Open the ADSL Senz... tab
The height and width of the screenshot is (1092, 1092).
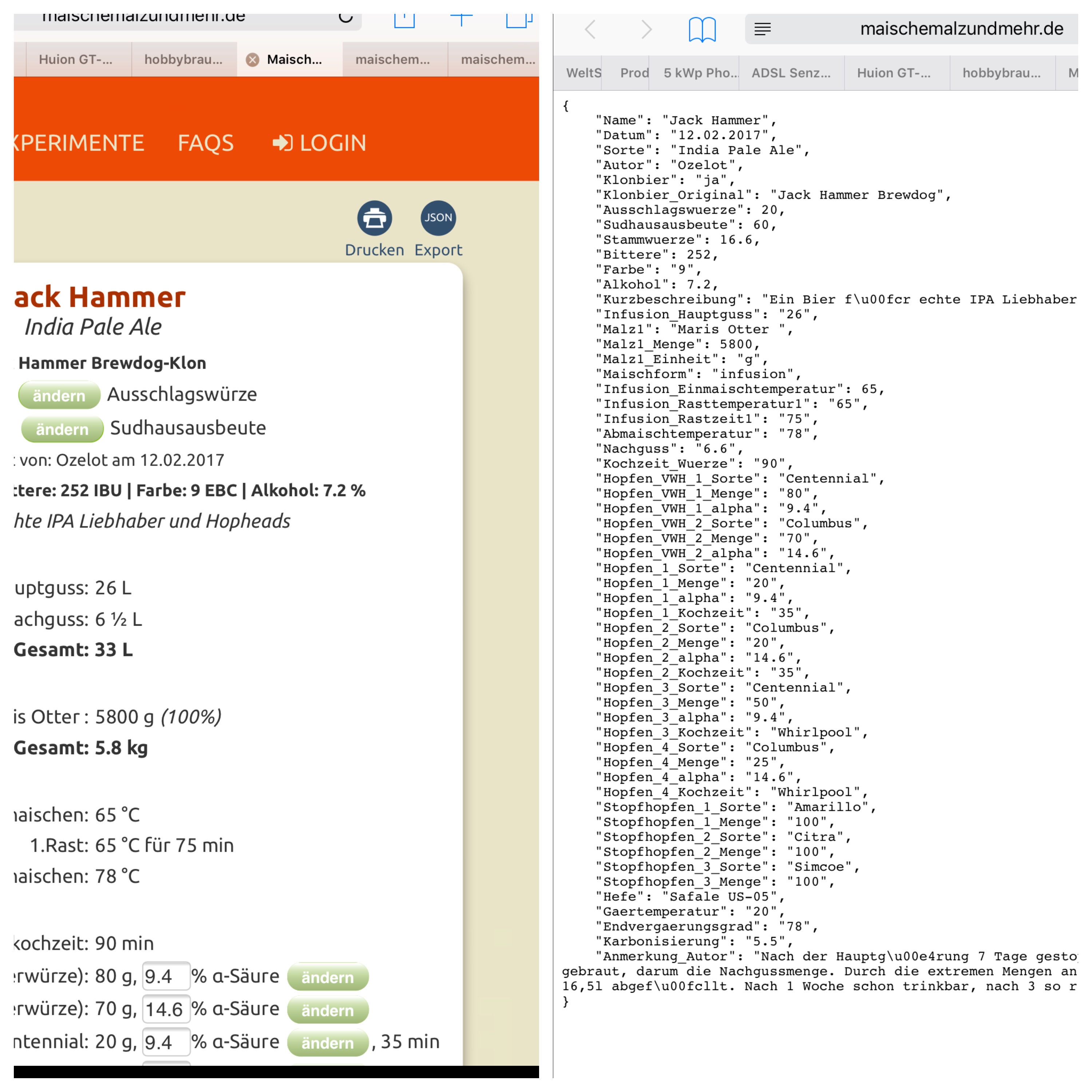[x=791, y=74]
